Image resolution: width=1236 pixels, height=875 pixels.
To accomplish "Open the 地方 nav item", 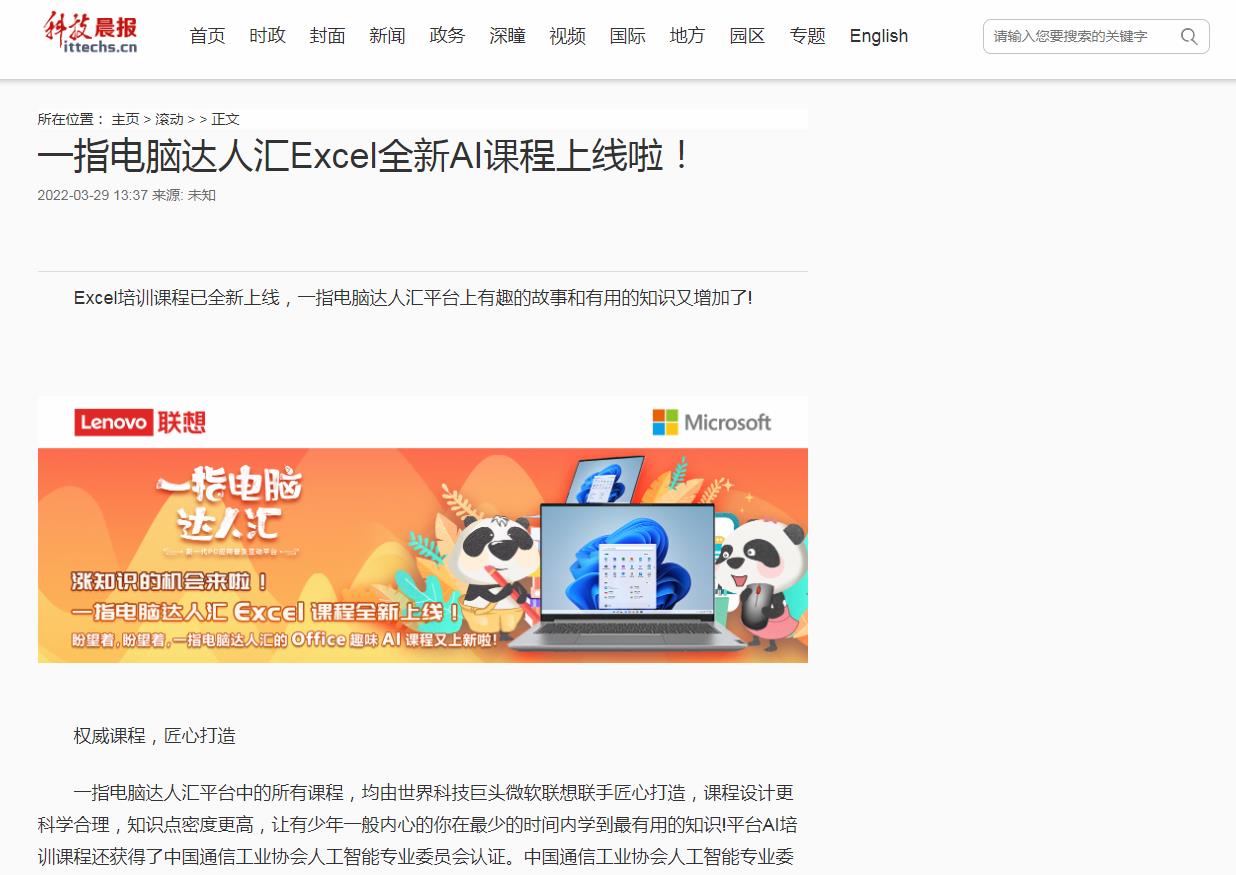I will (x=688, y=36).
